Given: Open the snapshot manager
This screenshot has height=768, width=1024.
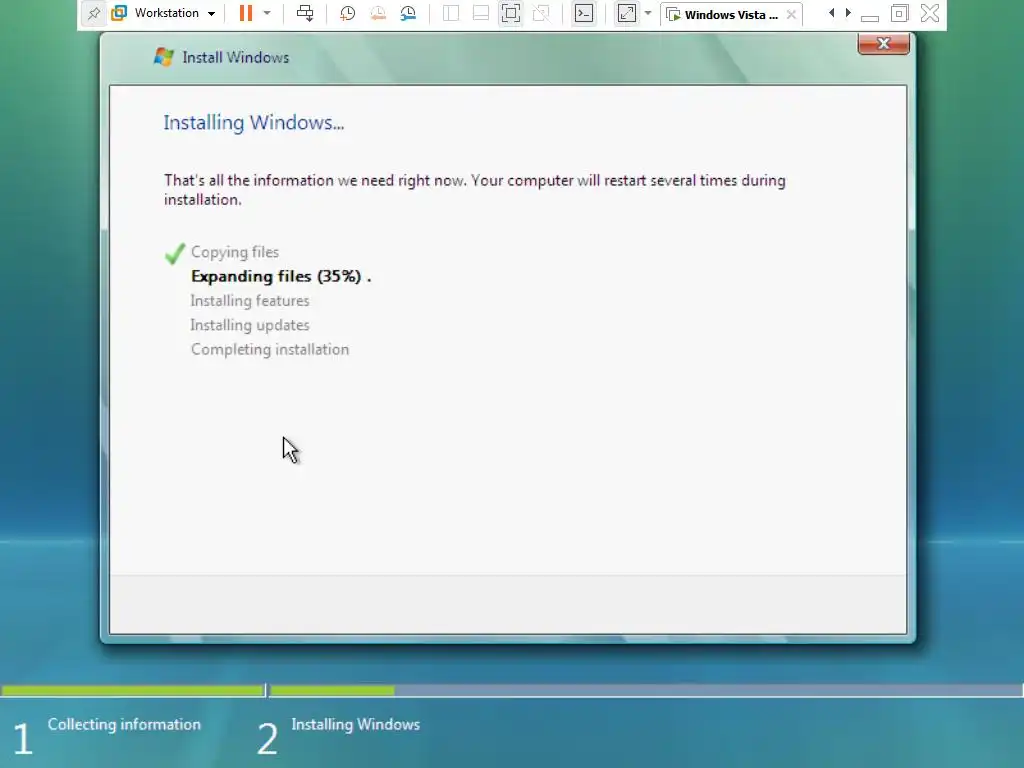Looking at the screenshot, I should coord(408,13).
